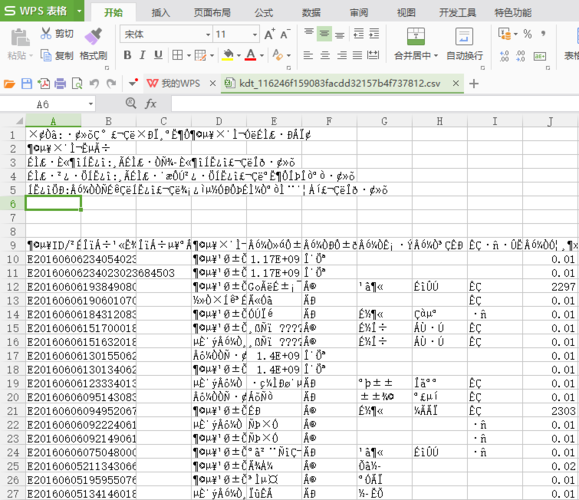Expand the font size 11 dropdown
579x500 pixels.
coord(255,35)
